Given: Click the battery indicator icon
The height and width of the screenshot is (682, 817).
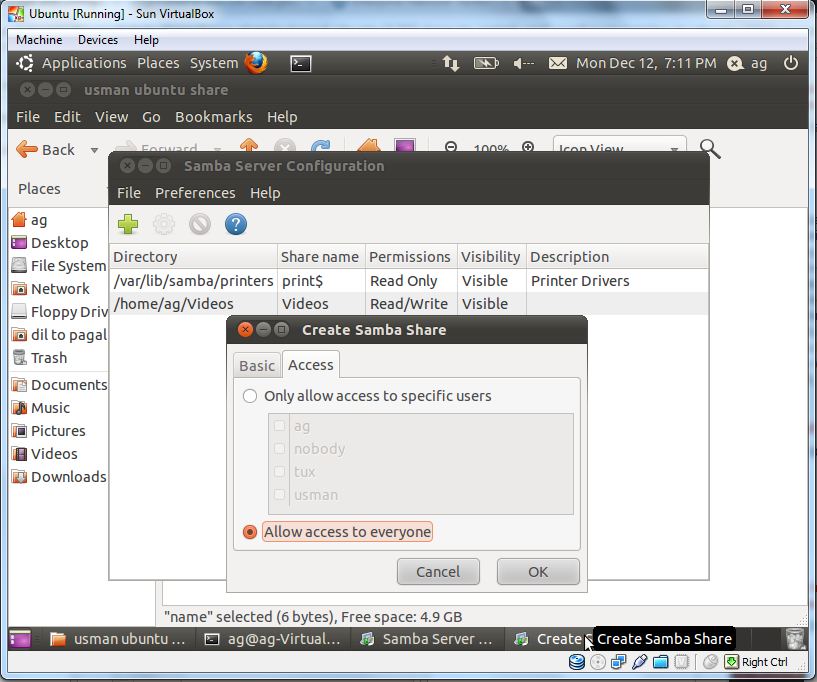Looking at the screenshot, I should pos(486,64).
